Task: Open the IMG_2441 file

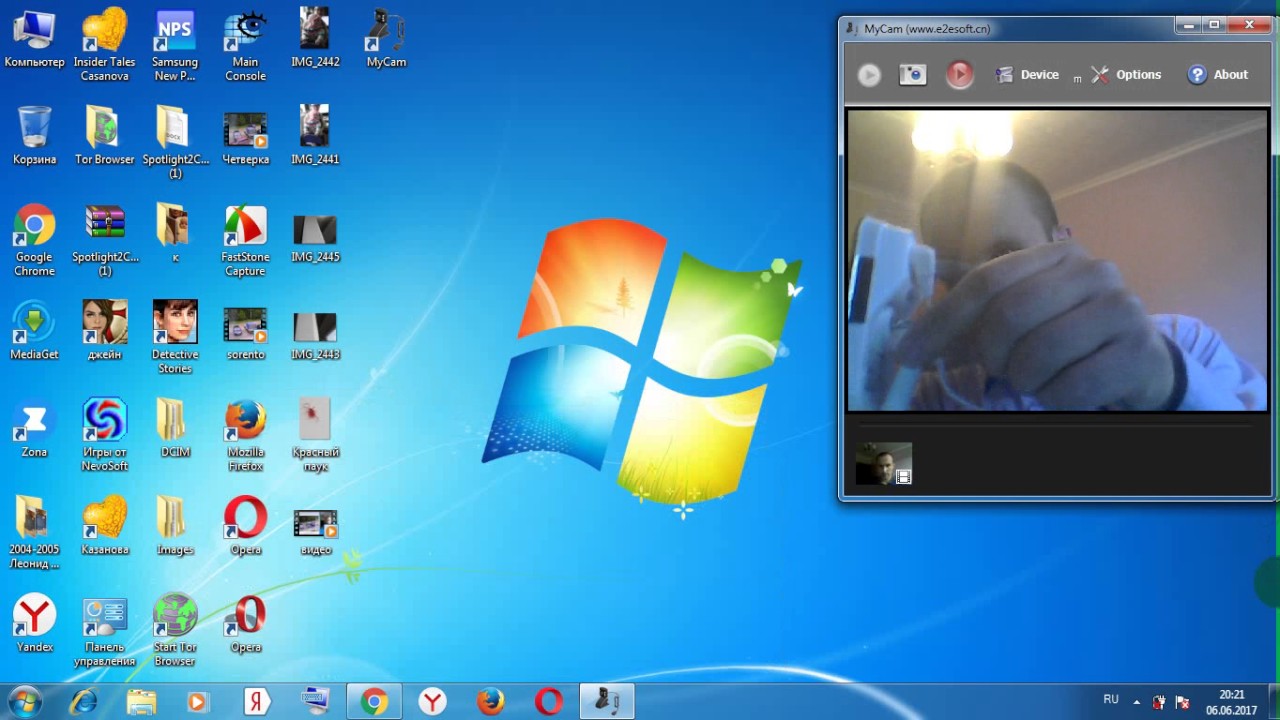Action: click(315, 136)
